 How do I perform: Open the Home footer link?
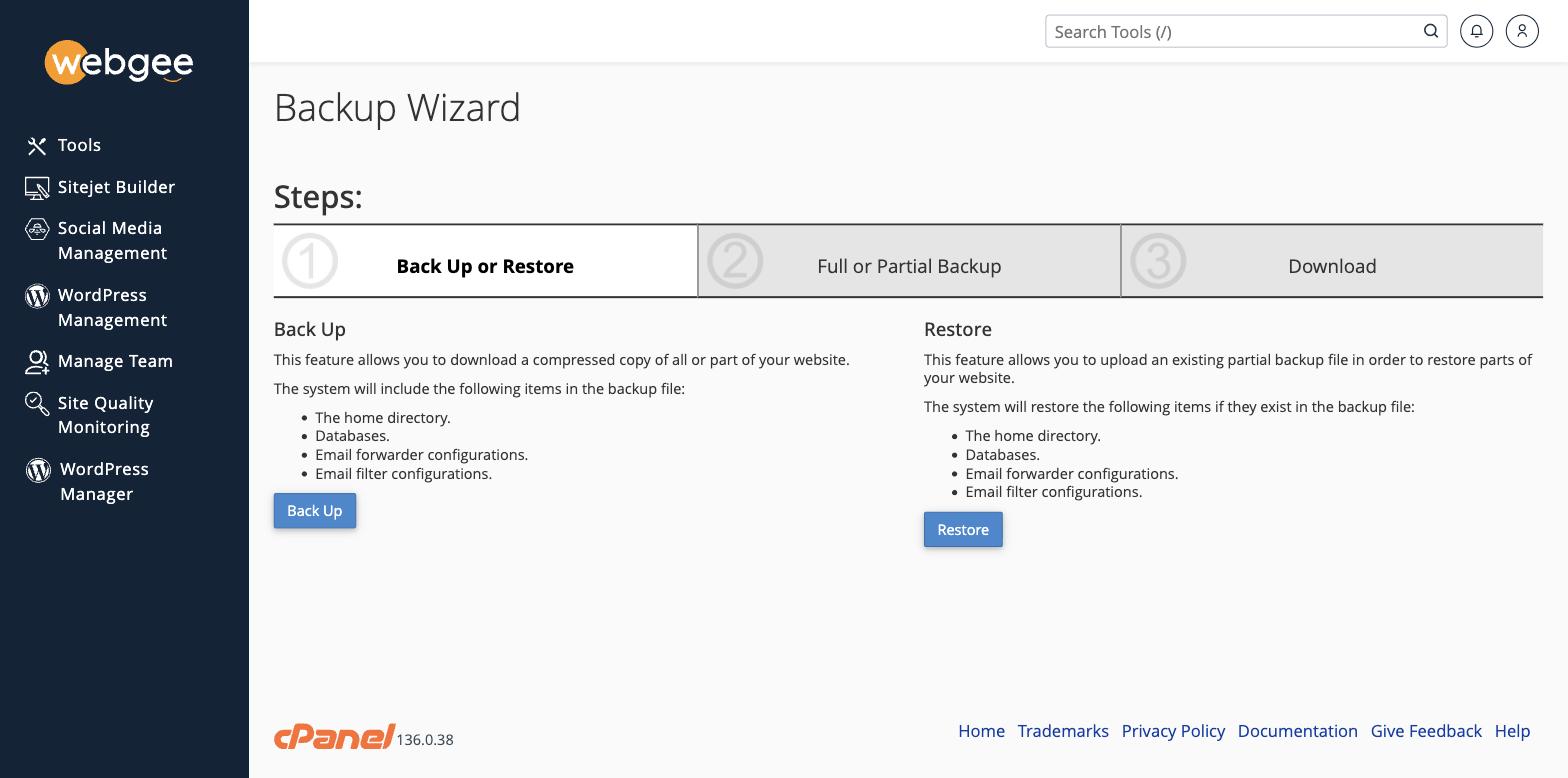coord(981,731)
